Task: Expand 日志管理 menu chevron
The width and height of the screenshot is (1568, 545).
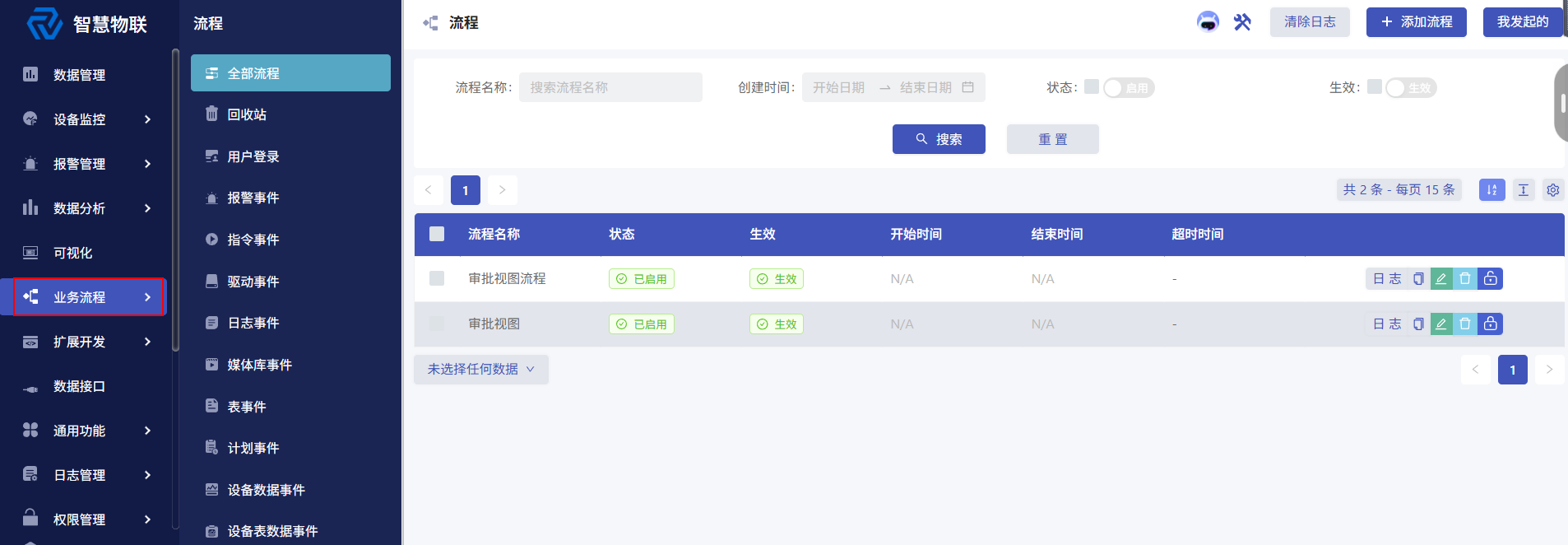Action: tap(148, 475)
